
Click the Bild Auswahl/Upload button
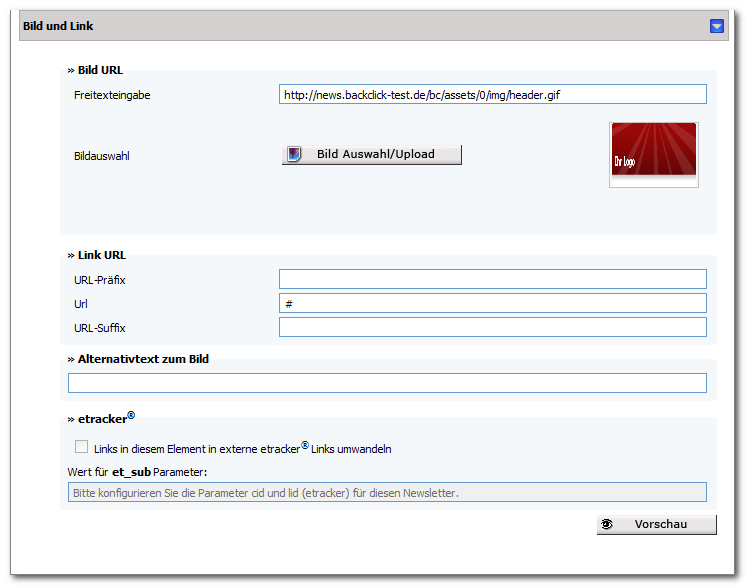click(372, 155)
